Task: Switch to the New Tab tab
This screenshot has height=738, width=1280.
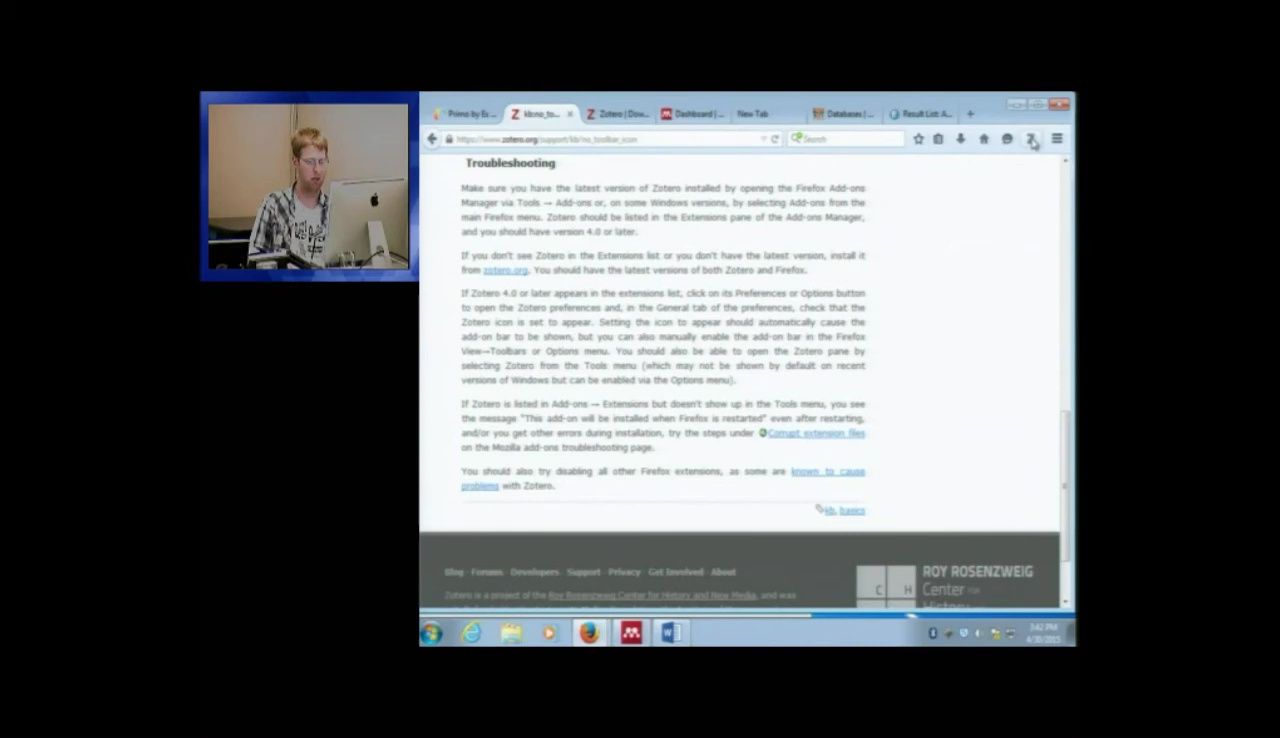Action: [x=768, y=114]
